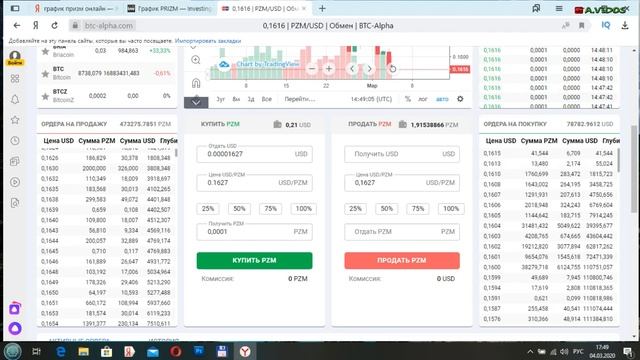
Task: Click Импортировать закладки link
Action: [x=208, y=41]
